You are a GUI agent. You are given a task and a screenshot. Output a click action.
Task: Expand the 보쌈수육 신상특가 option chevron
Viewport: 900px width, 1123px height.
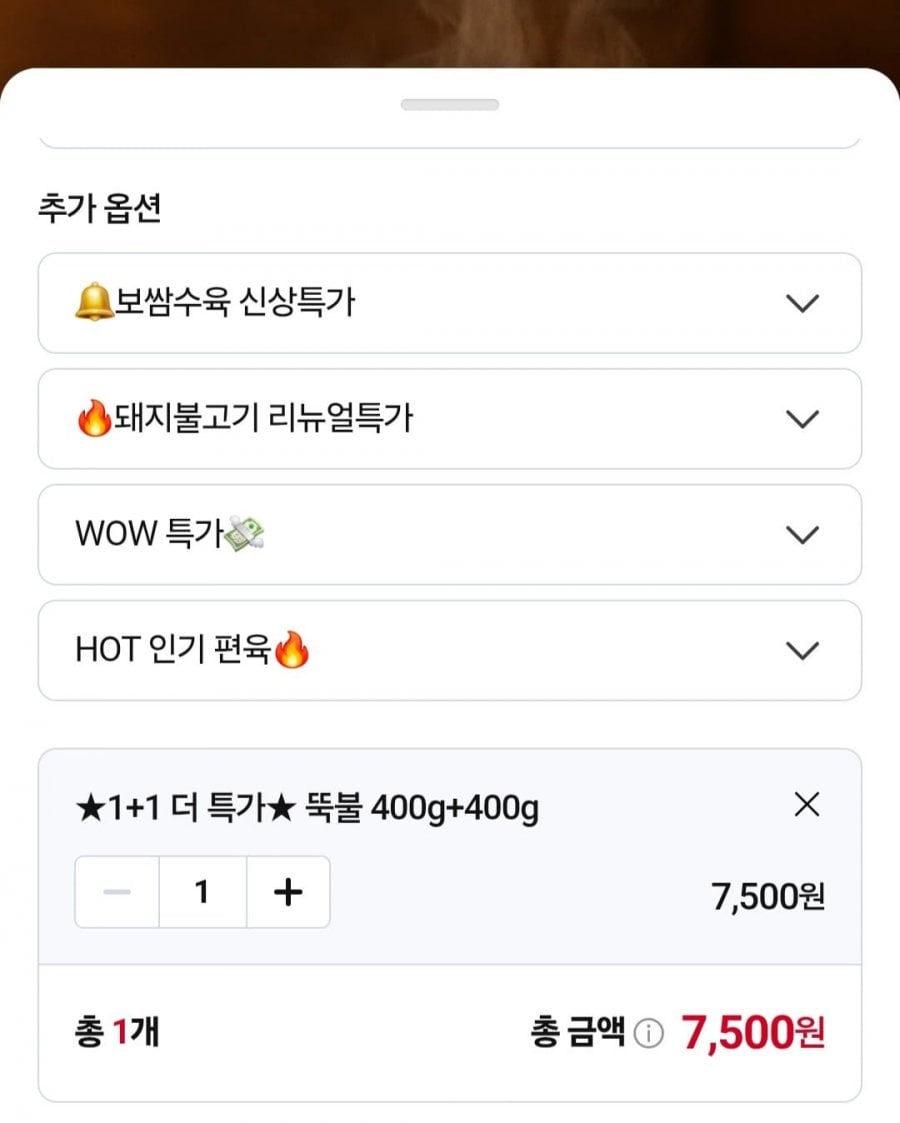pos(802,303)
